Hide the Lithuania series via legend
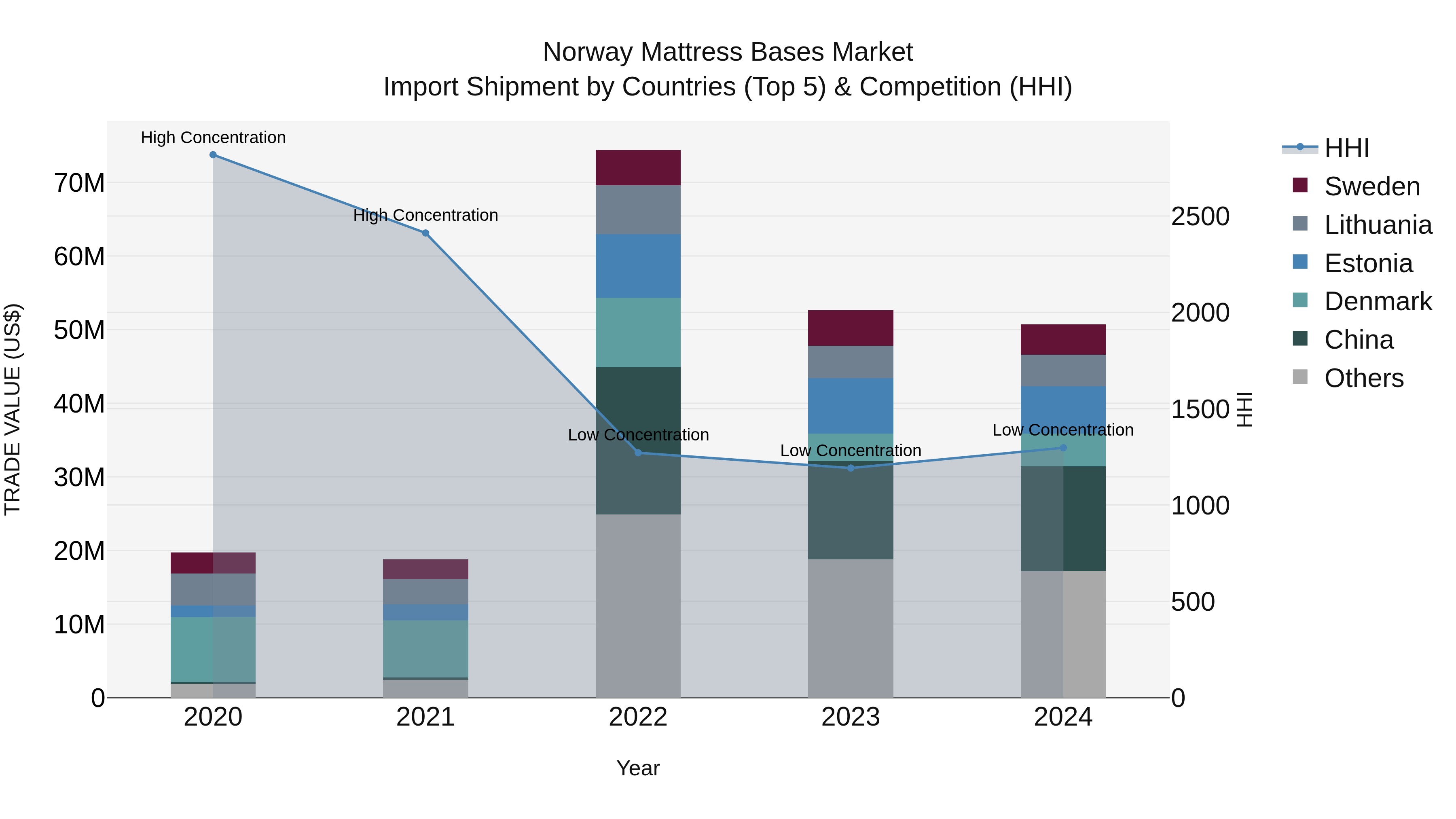The width and height of the screenshot is (1456, 819). point(1362,224)
